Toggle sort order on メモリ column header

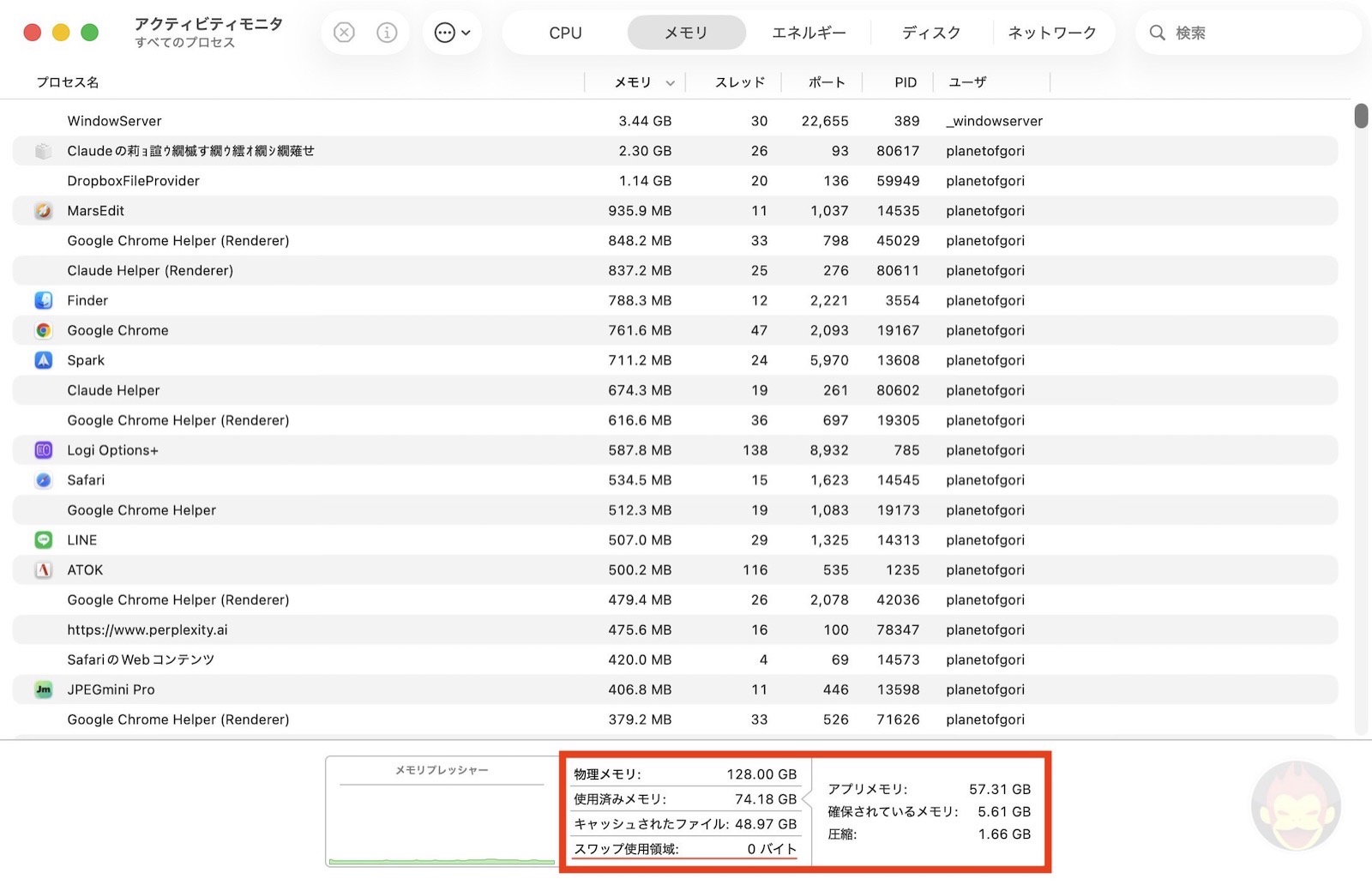(x=634, y=82)
